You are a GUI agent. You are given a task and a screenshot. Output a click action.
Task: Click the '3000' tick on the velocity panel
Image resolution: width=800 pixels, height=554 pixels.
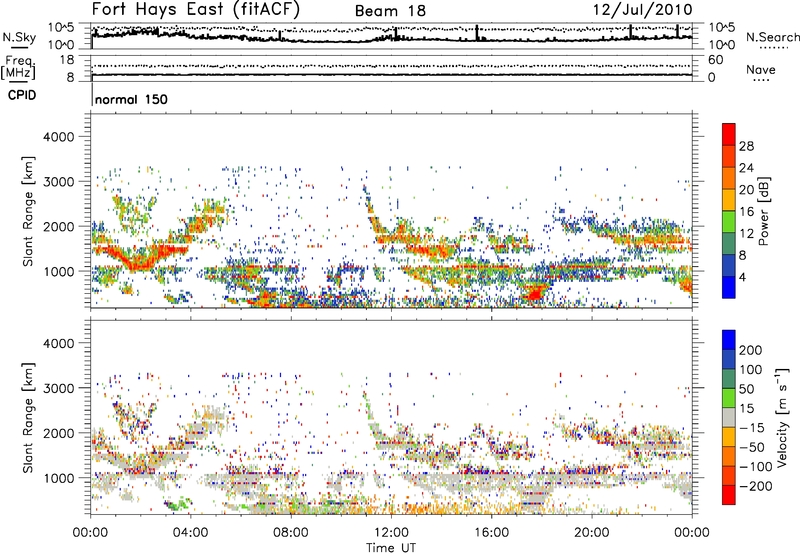[x=59, y=388]
